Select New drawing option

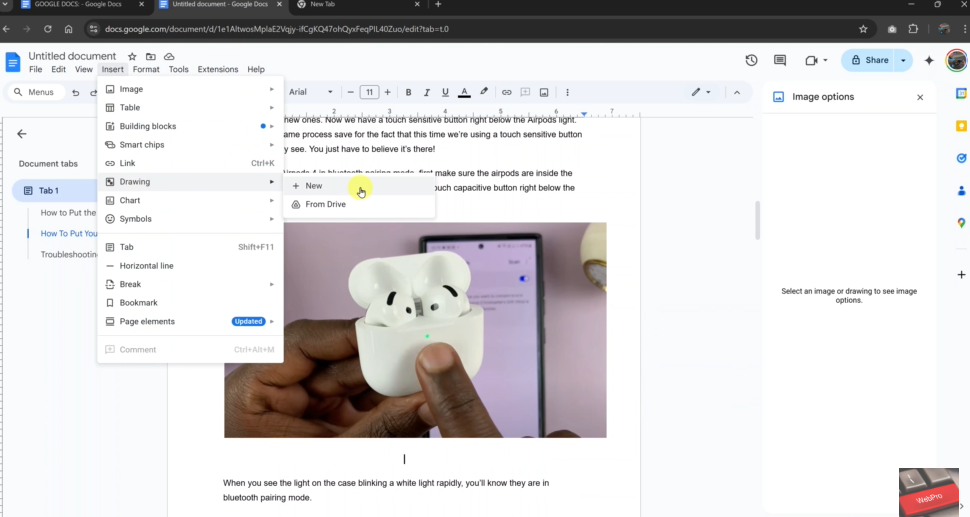point(359,186)
